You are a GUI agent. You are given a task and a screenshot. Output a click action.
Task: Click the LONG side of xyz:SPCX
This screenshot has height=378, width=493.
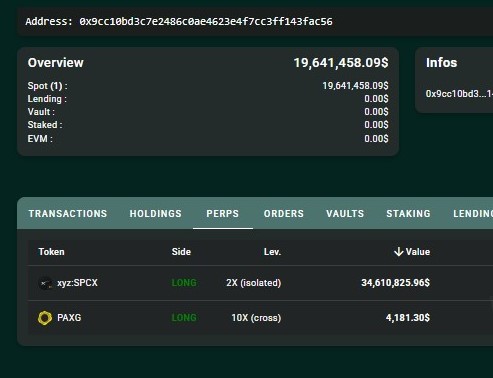click(x=184, y=283)
